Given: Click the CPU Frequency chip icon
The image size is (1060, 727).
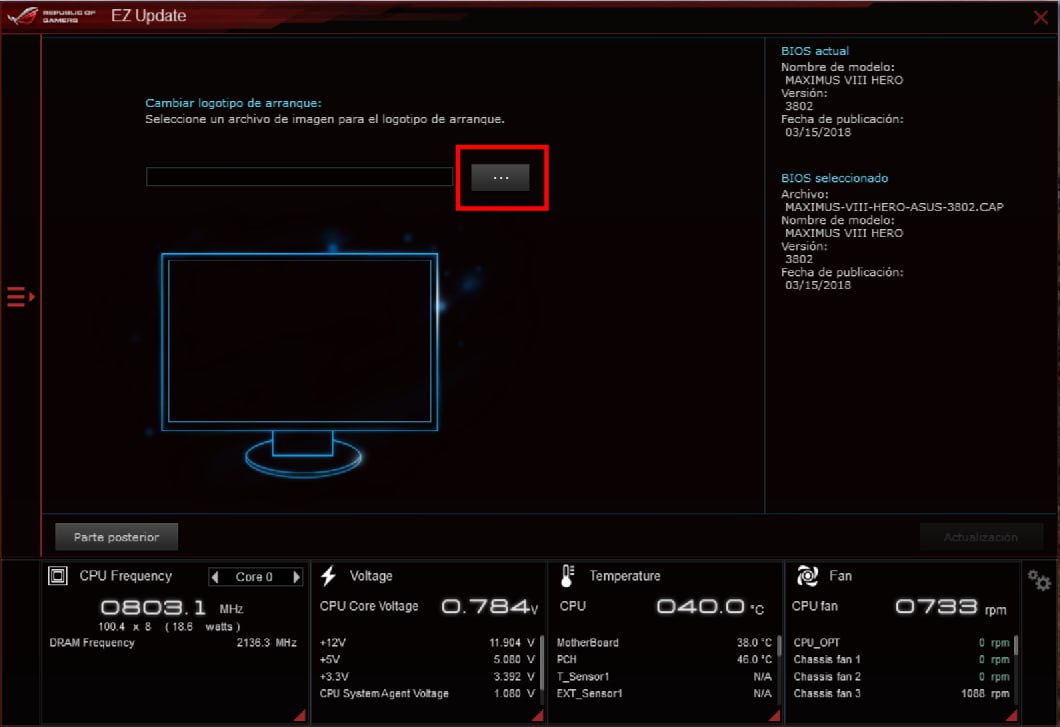Looking at the screenshot, I should coord(58,576).
